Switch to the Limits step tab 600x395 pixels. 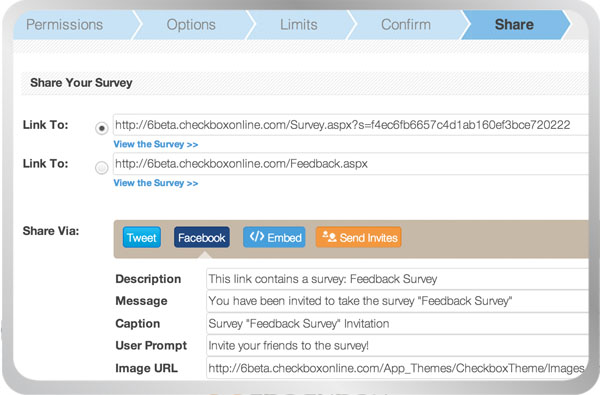click(299, 25)
